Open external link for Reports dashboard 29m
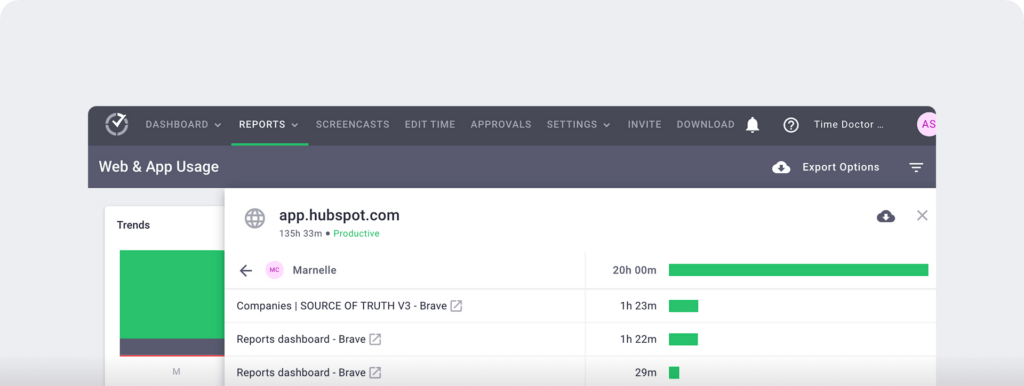Screen dimensions: 1024x386 [x=376, y=373]
